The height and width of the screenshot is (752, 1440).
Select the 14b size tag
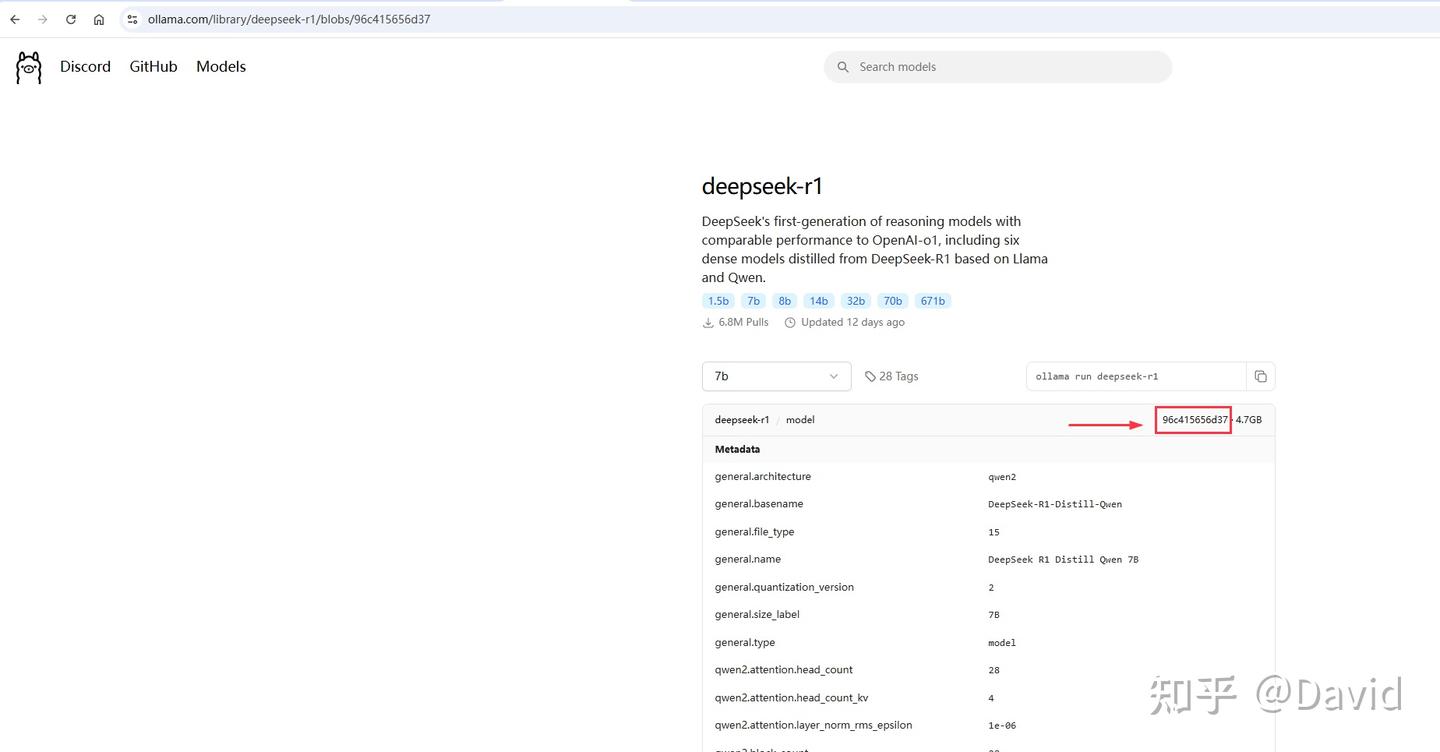pos(819,301)
